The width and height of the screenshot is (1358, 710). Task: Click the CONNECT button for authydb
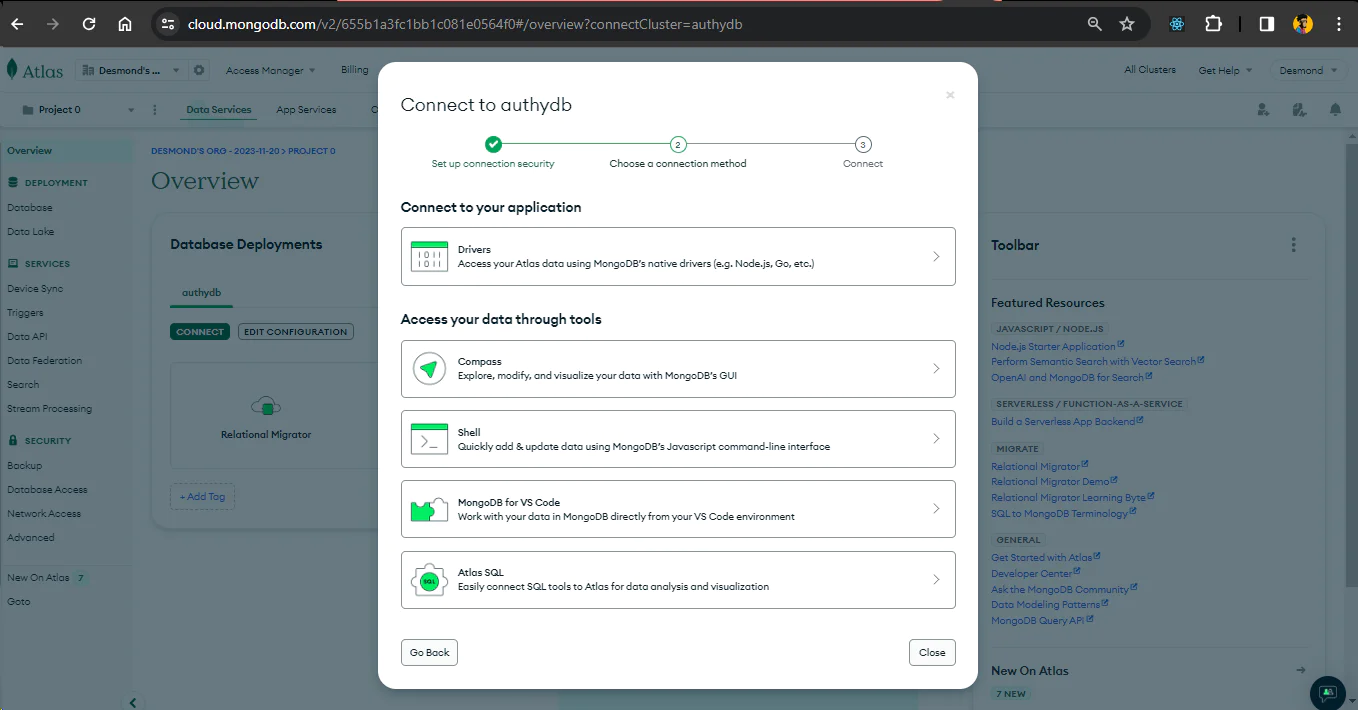200,332
